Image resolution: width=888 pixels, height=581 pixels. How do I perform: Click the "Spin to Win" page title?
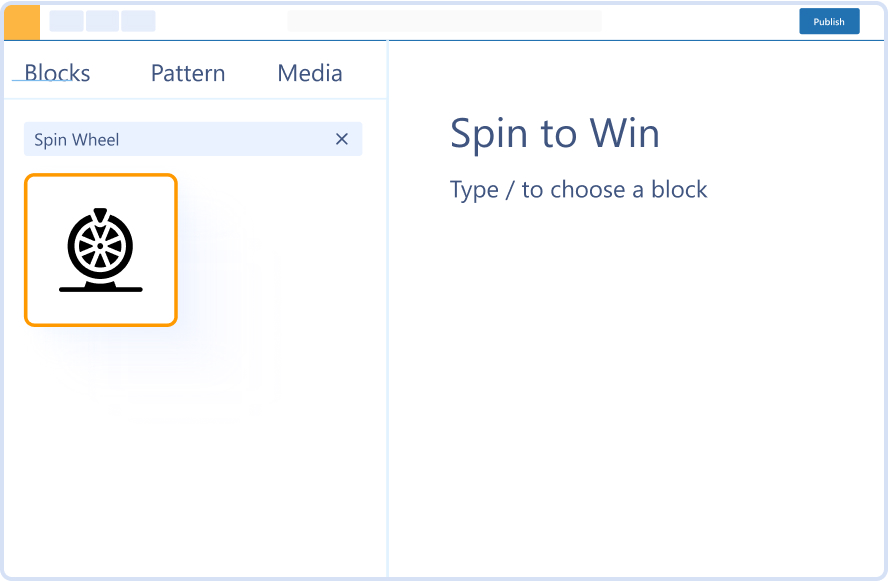[555, 133]
